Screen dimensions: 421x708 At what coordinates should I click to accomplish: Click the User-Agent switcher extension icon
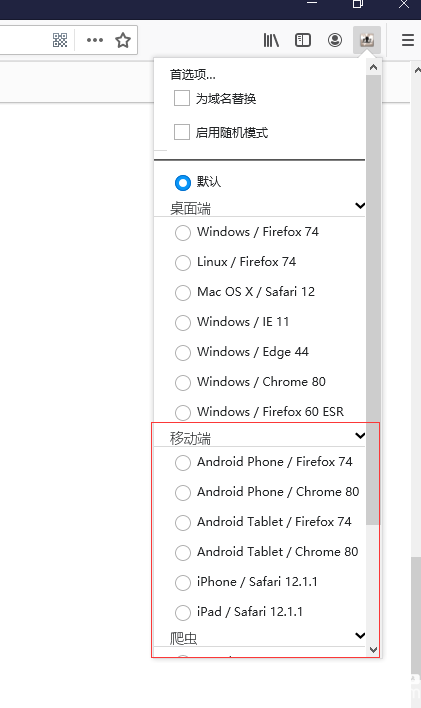[367, 40]
